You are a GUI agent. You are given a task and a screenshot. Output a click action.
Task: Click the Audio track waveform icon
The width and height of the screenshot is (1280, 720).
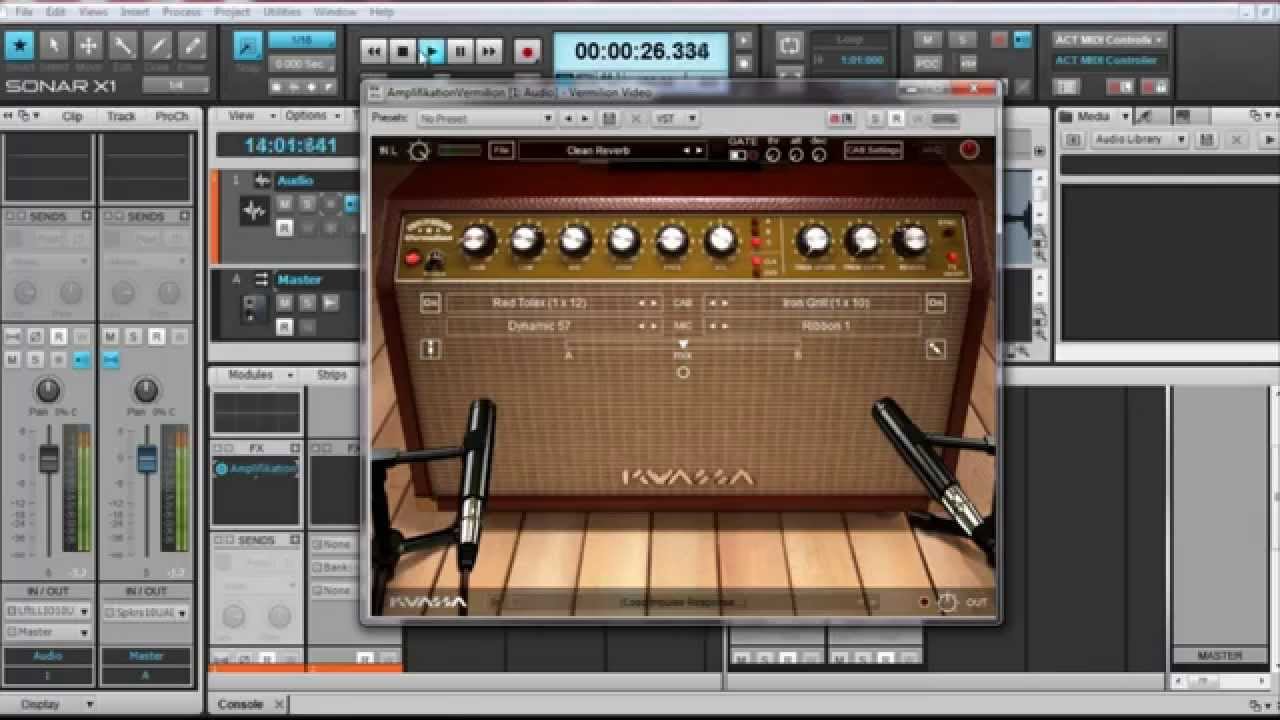coord(254,211)
